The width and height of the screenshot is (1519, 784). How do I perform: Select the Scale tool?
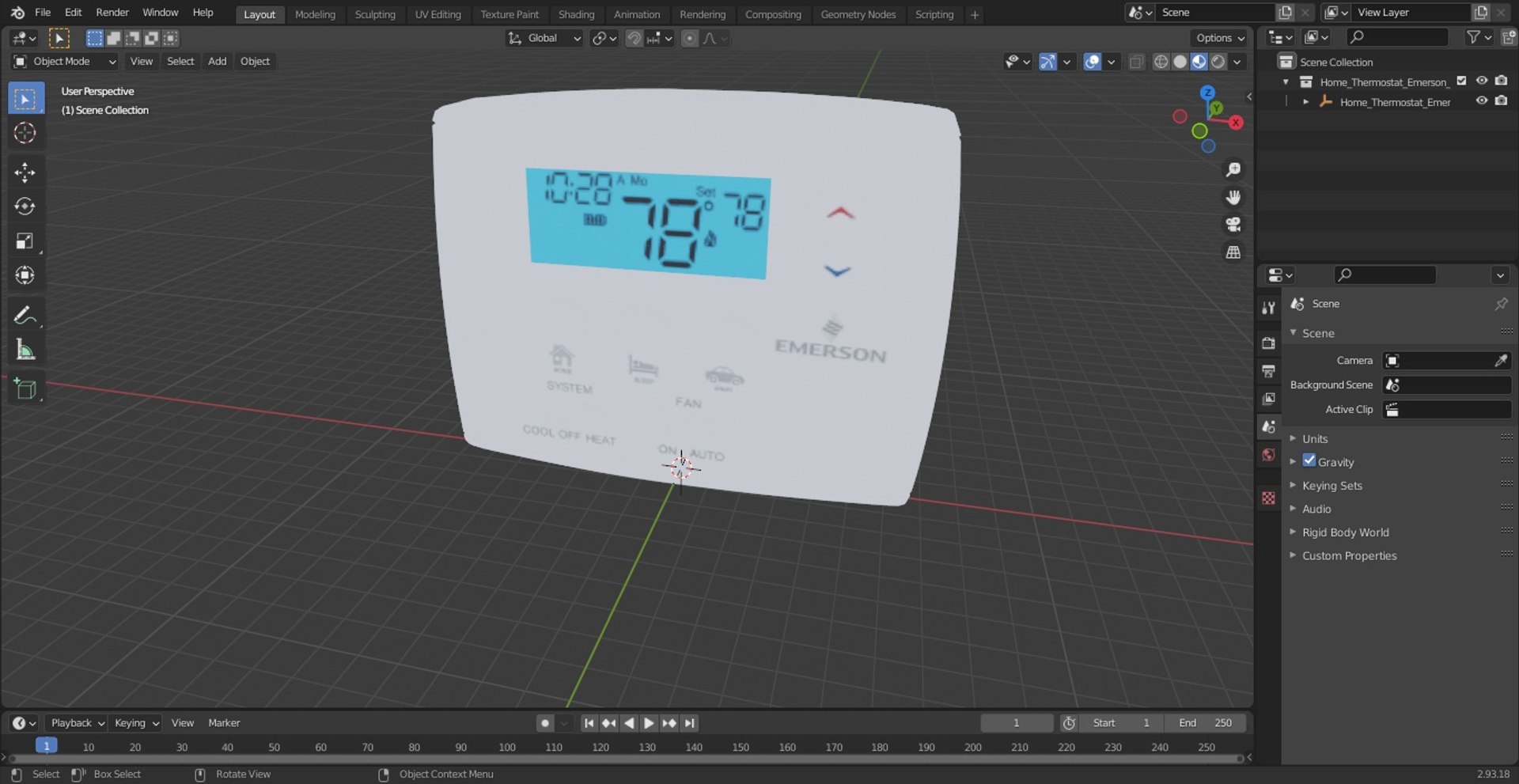25,241
